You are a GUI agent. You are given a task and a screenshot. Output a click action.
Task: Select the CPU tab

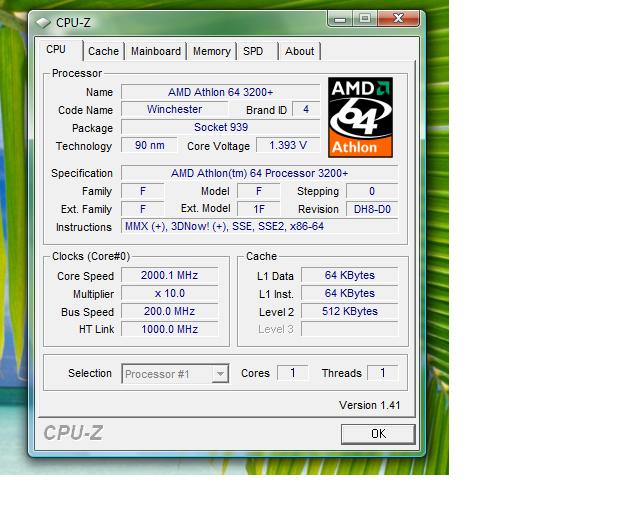pos(56,50)
